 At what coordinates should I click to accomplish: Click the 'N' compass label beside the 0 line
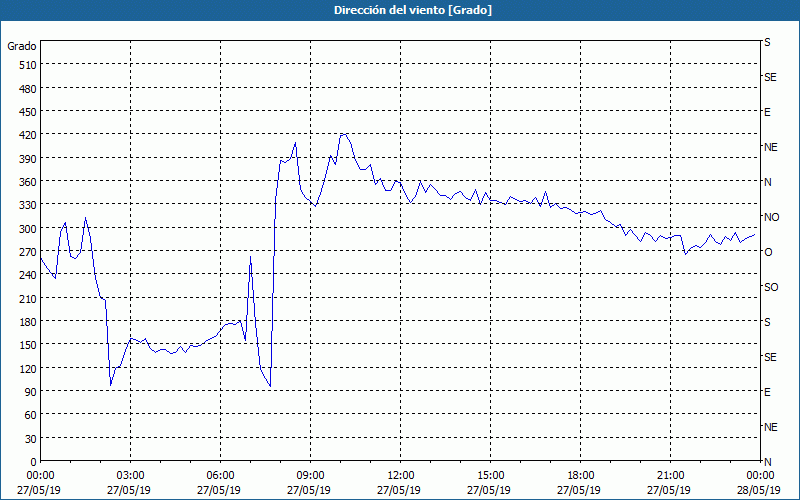(767, 462)
